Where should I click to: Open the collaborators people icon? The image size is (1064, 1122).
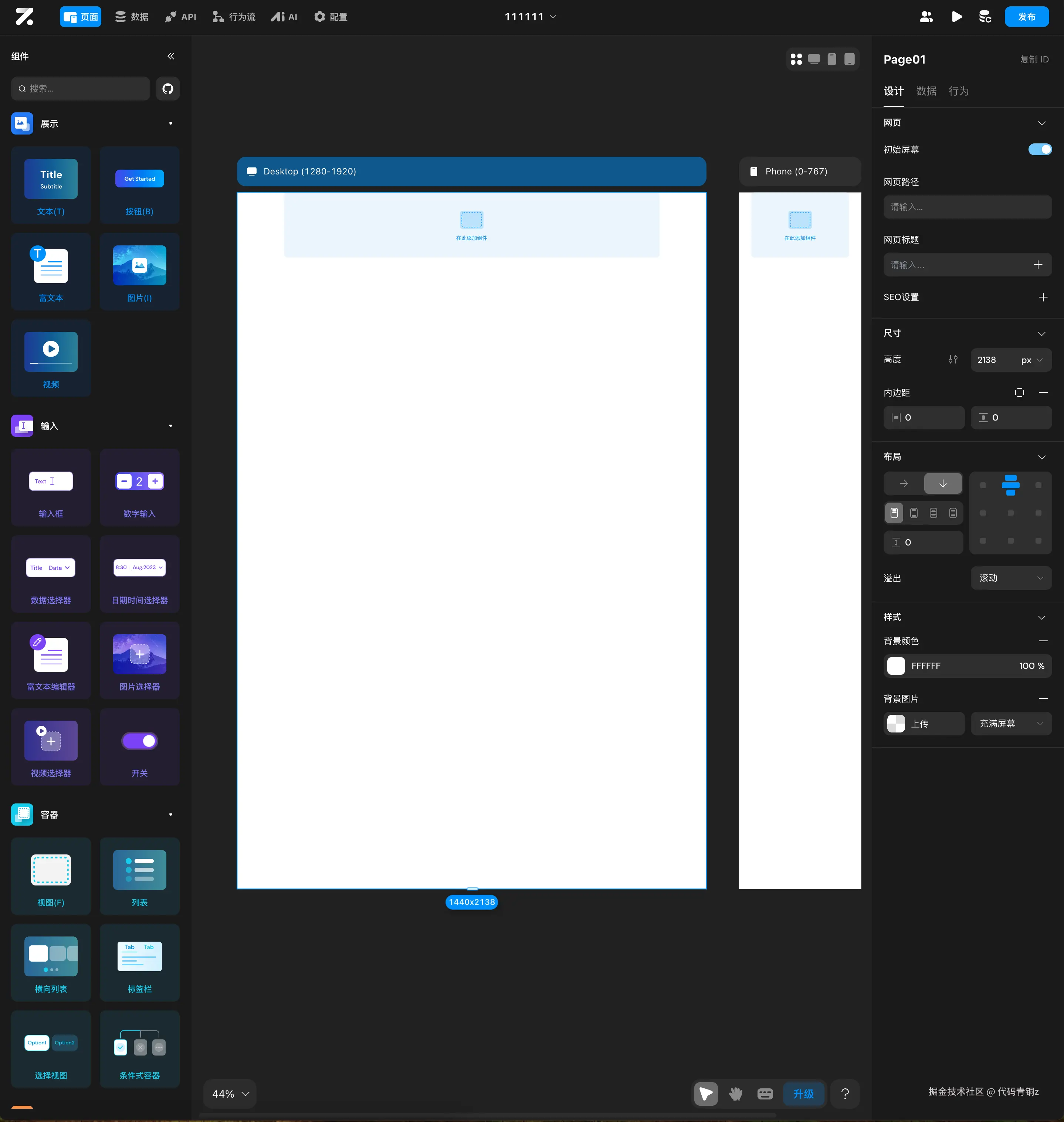[x=926, y=16]
